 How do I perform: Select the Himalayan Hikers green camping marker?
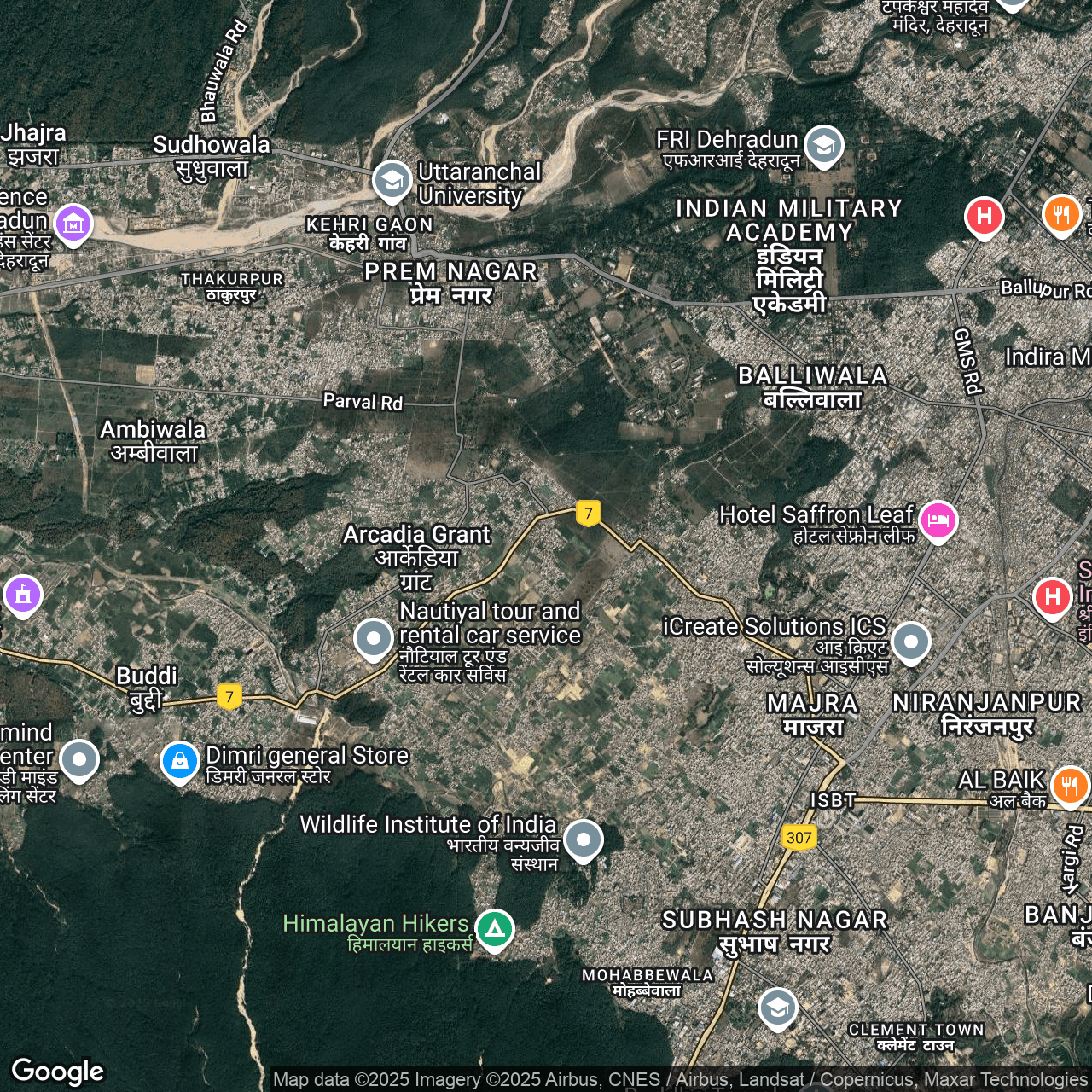[x=495, y=928]
